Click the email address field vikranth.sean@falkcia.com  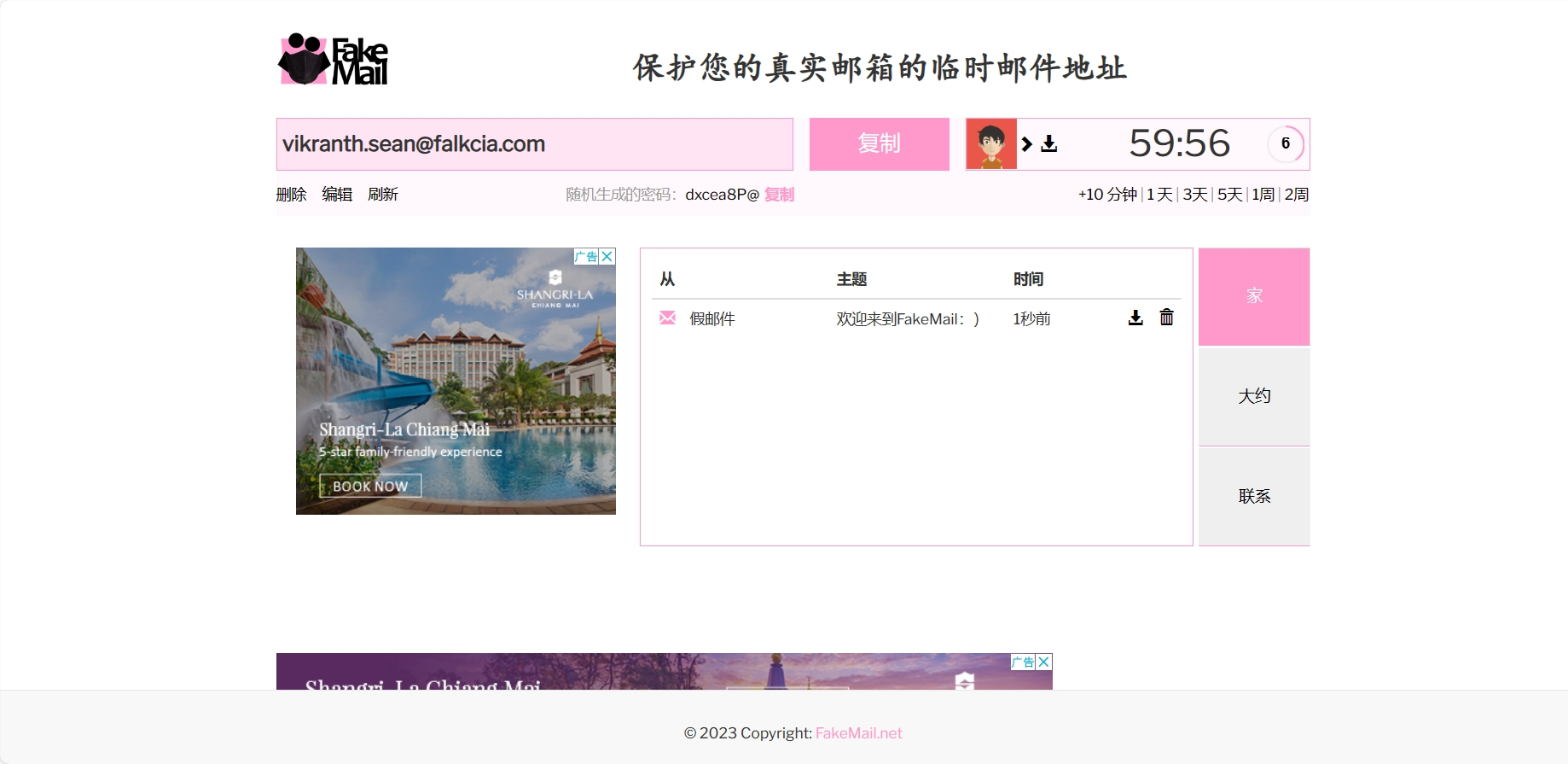coord(535,144)
